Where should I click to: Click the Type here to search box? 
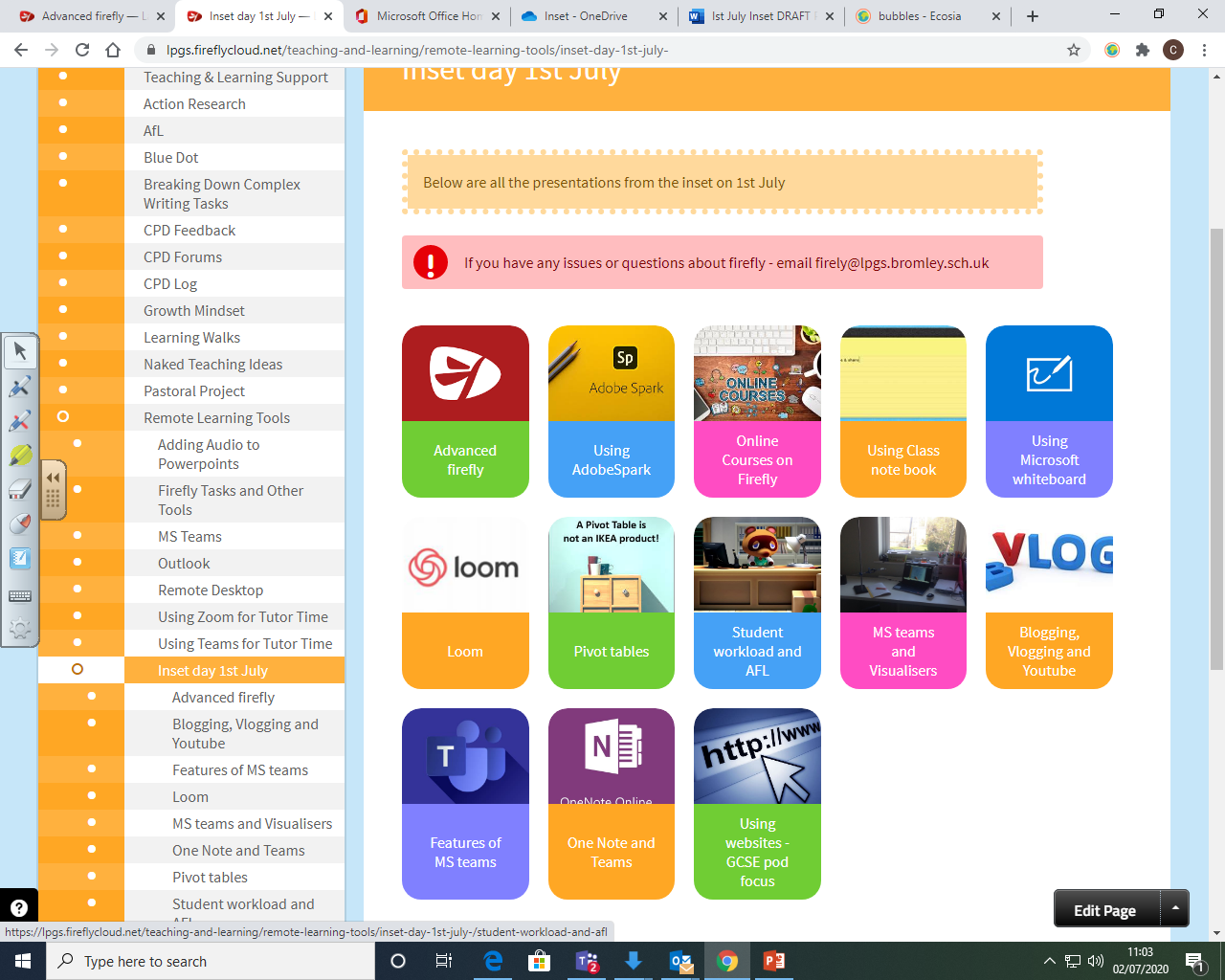click(211, 961)
